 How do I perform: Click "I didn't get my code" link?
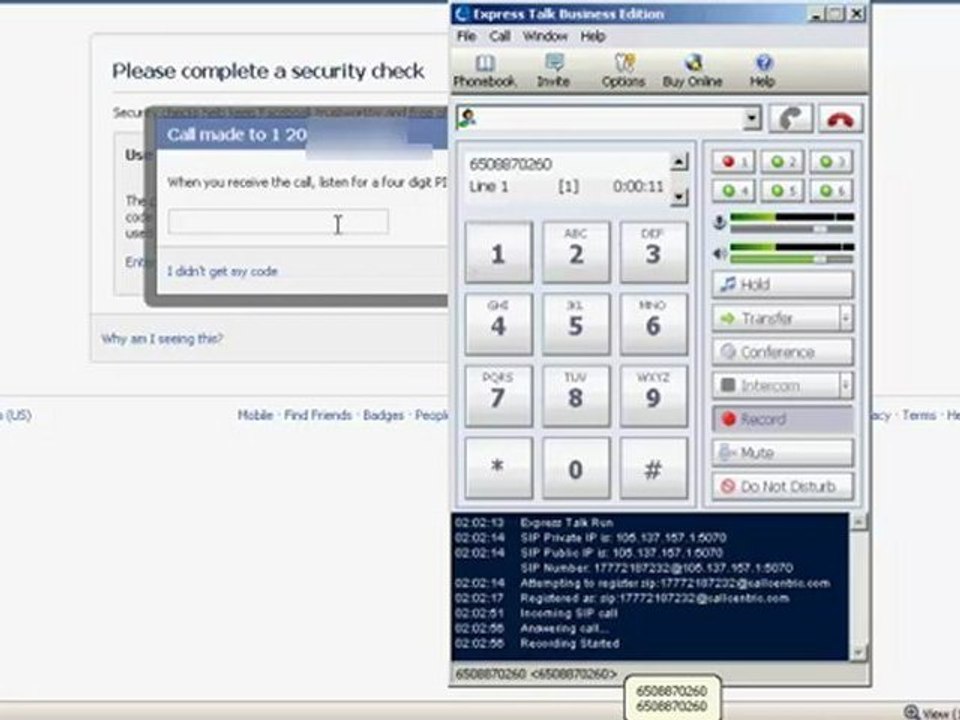point(222,271)
